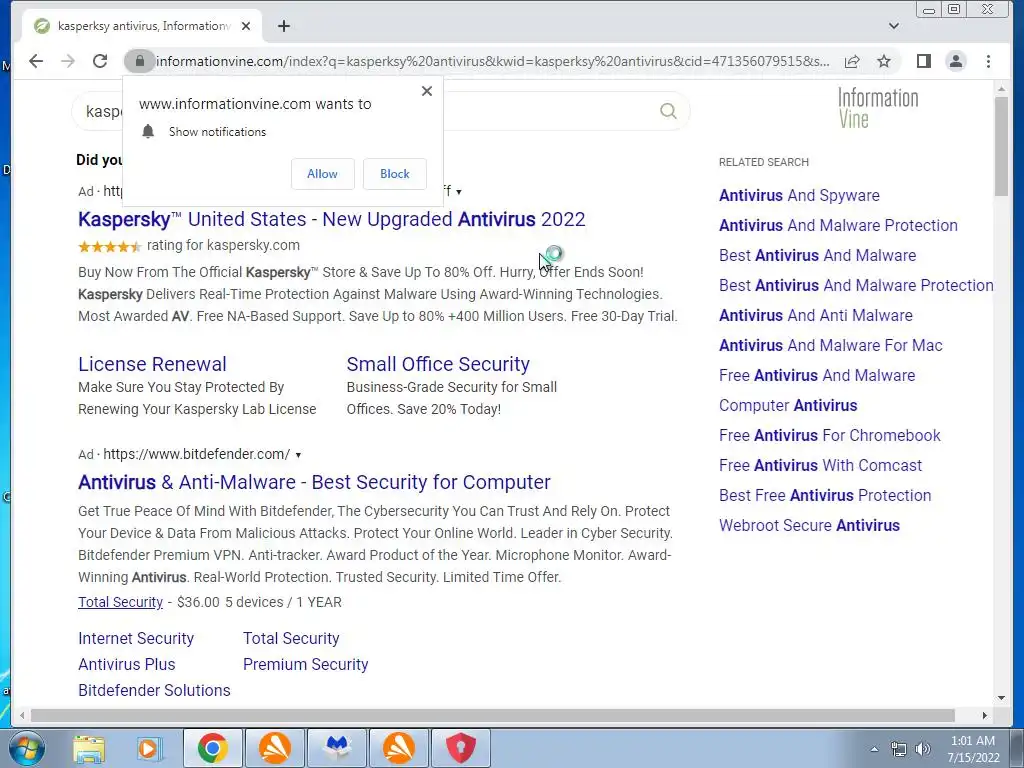1024x768 pixels.
Task: Open related search Free Antivirus And Malware
Action: click(817, 376)
